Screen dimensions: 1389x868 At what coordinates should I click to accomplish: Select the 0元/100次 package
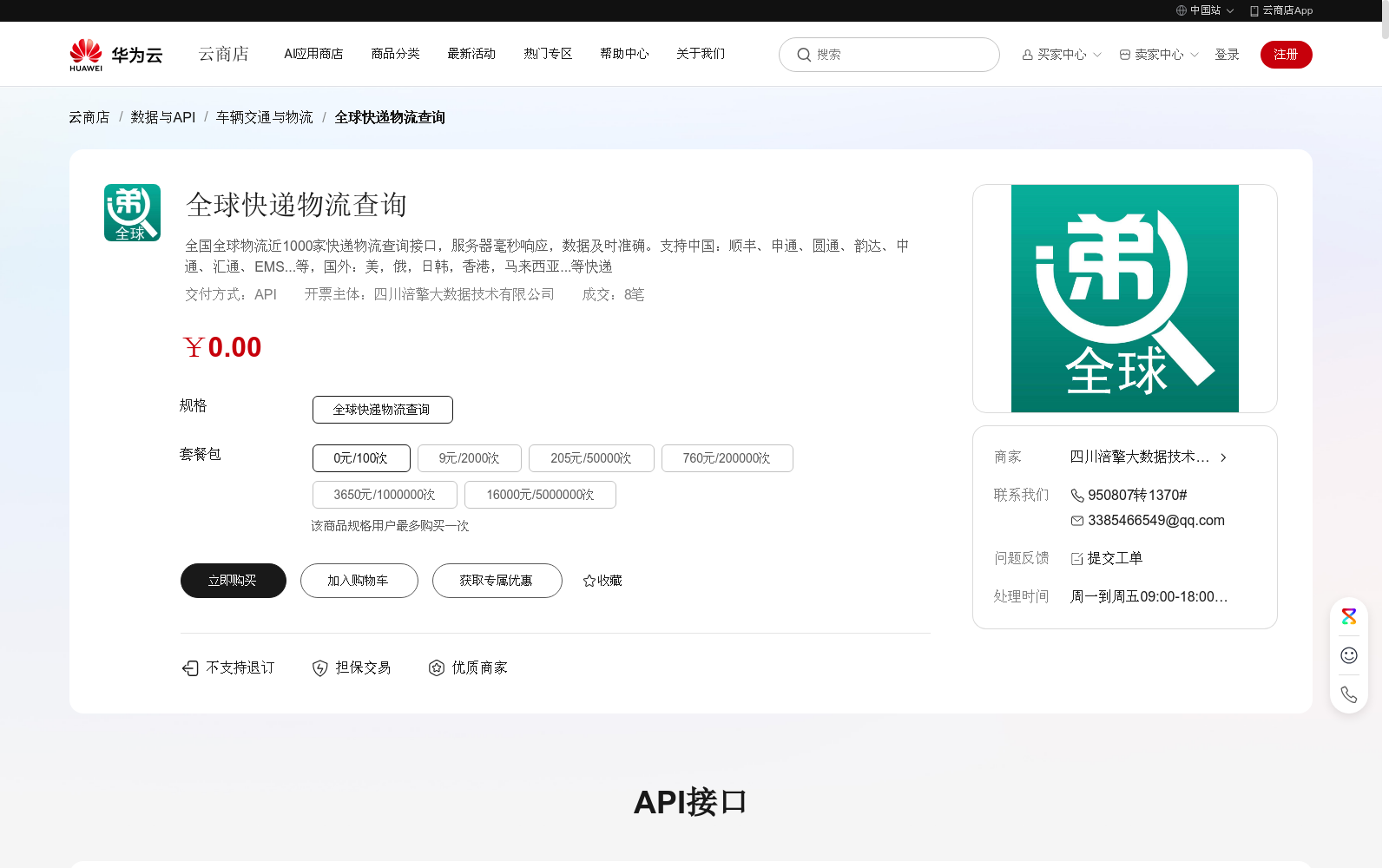coord(361,458)
